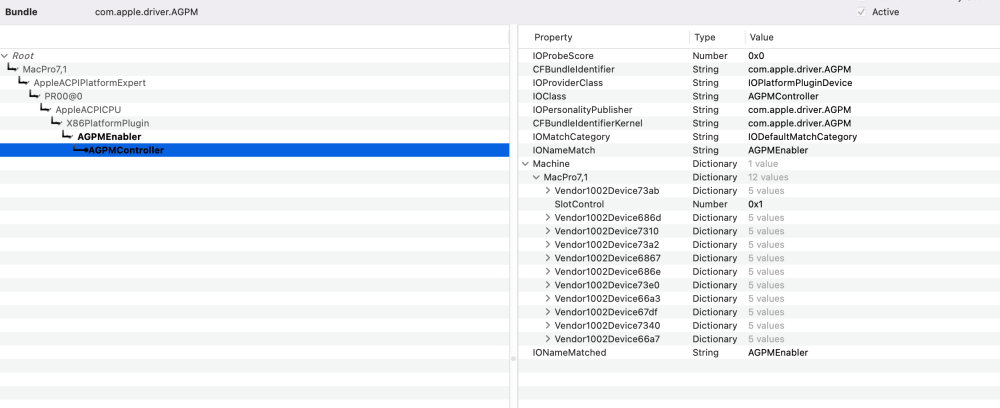Expand Vendor1002Device73ab dictionary
This screenshot has width=1000, height=408.
click(x=547, y=191)
